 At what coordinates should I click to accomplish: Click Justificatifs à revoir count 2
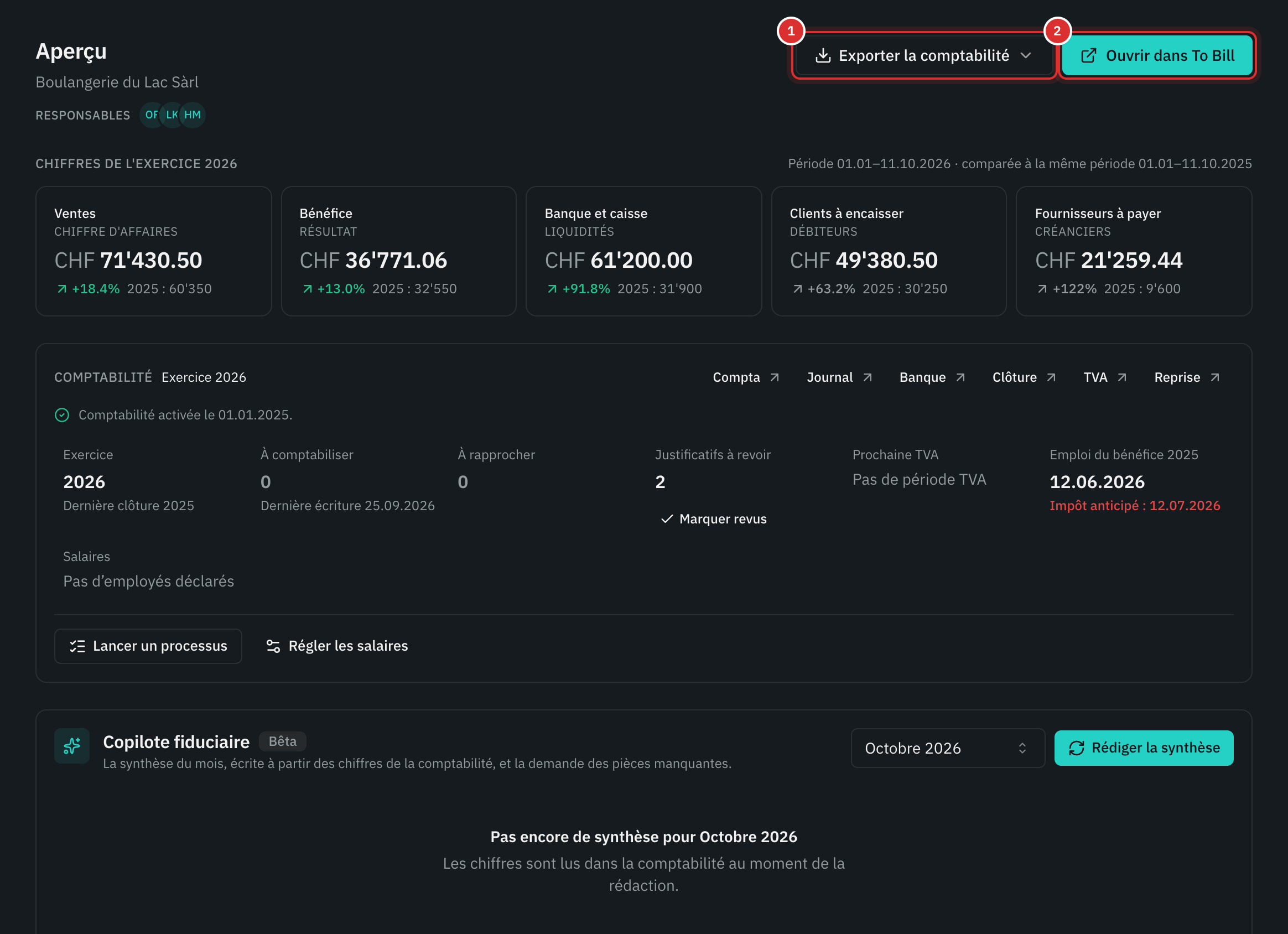[660, 482]
